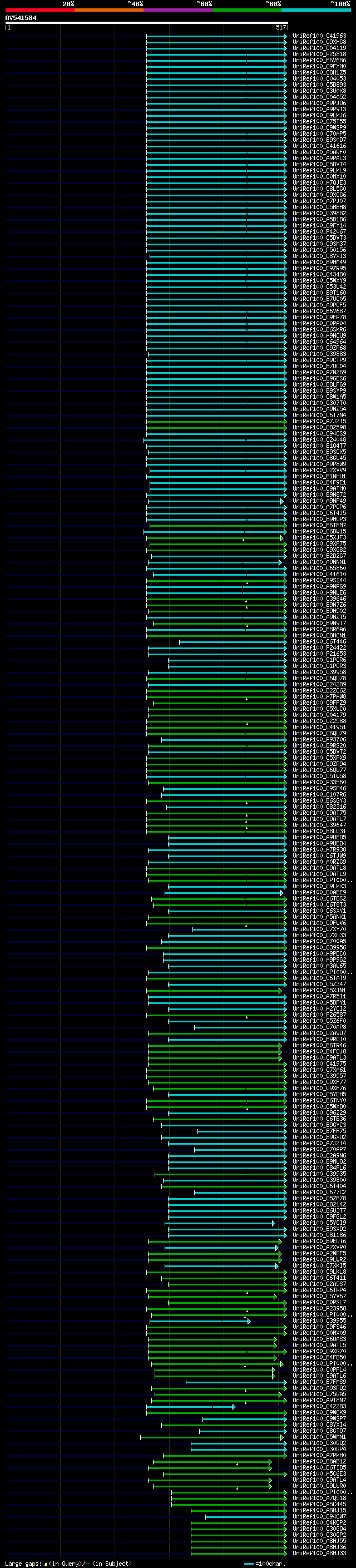Select label UniRef100_Q9LKJ6
The image size is (356, 1568).
coord(319,115)
